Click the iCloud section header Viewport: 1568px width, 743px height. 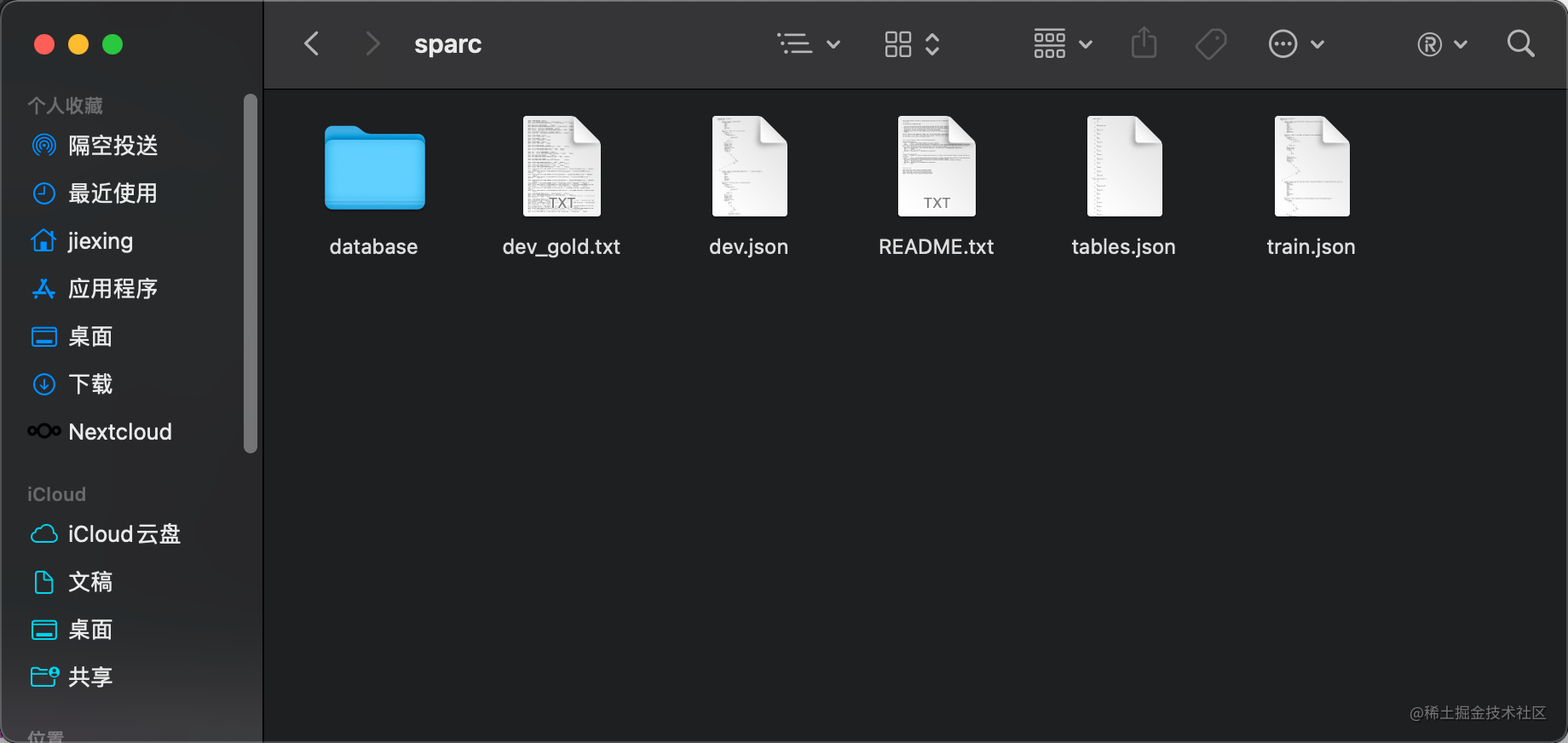pyautogui.click(x=56, y=494)
